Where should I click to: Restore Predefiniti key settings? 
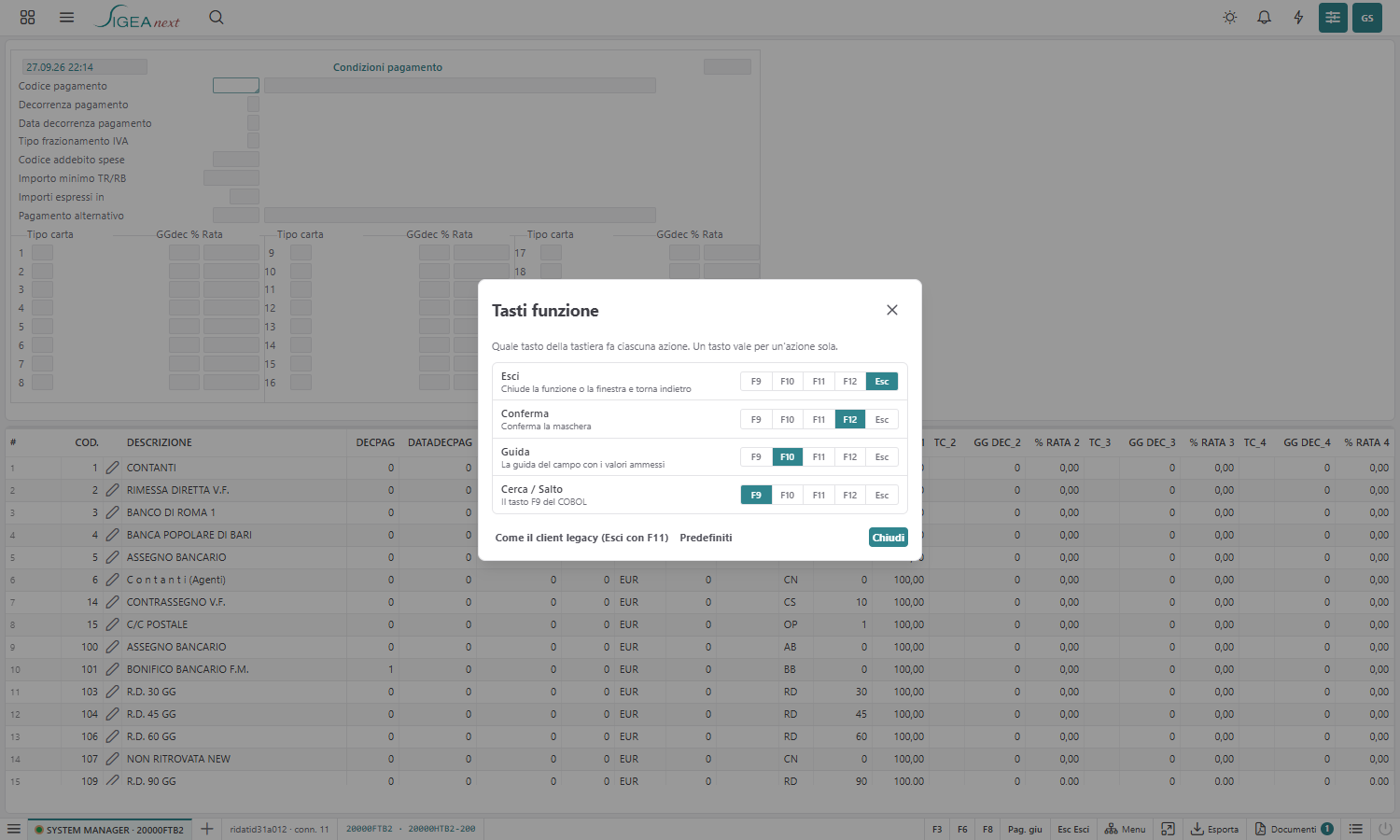tap(706, 538)
